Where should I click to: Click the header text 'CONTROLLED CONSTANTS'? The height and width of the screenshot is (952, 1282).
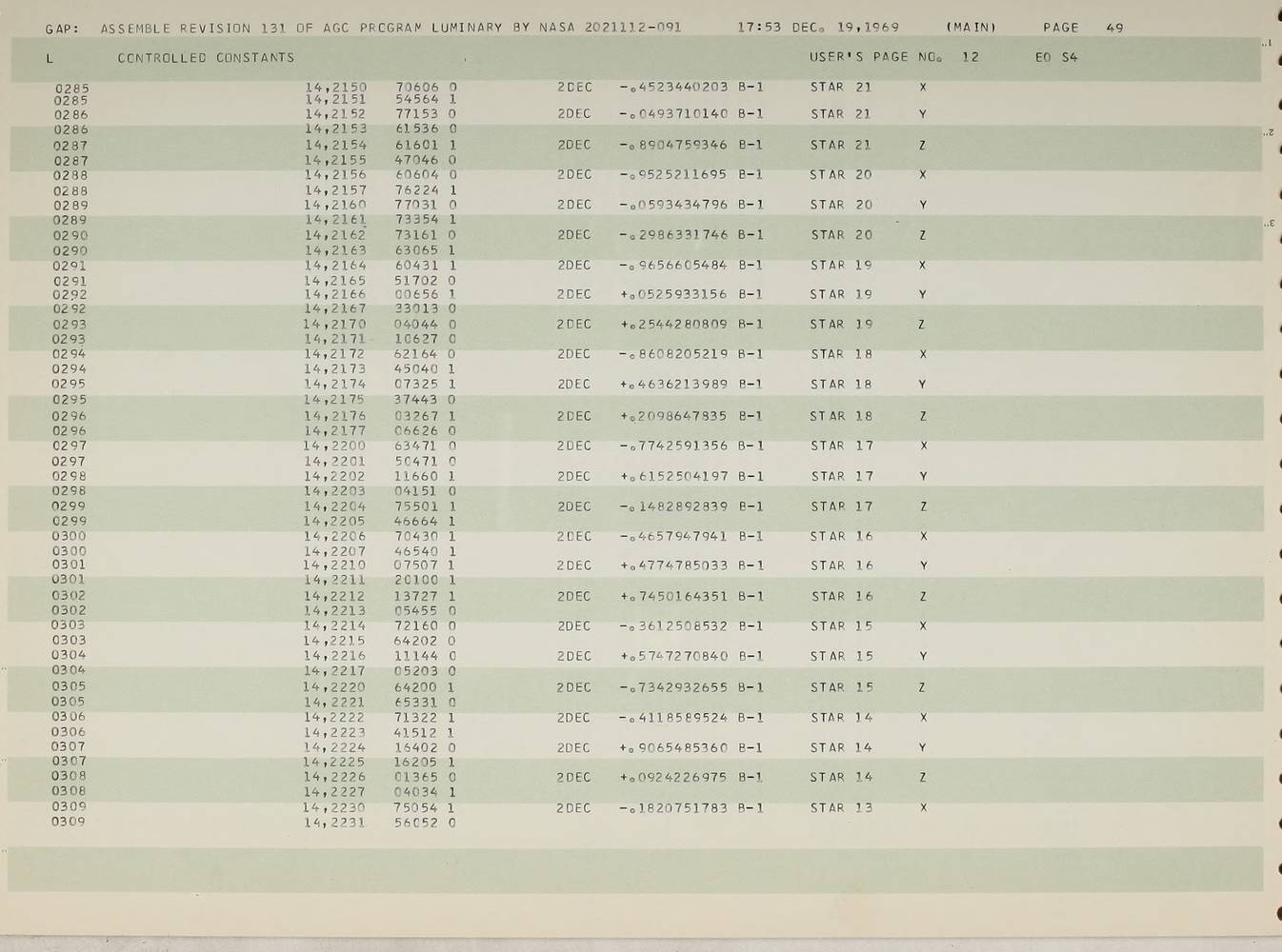click(206, 58)
